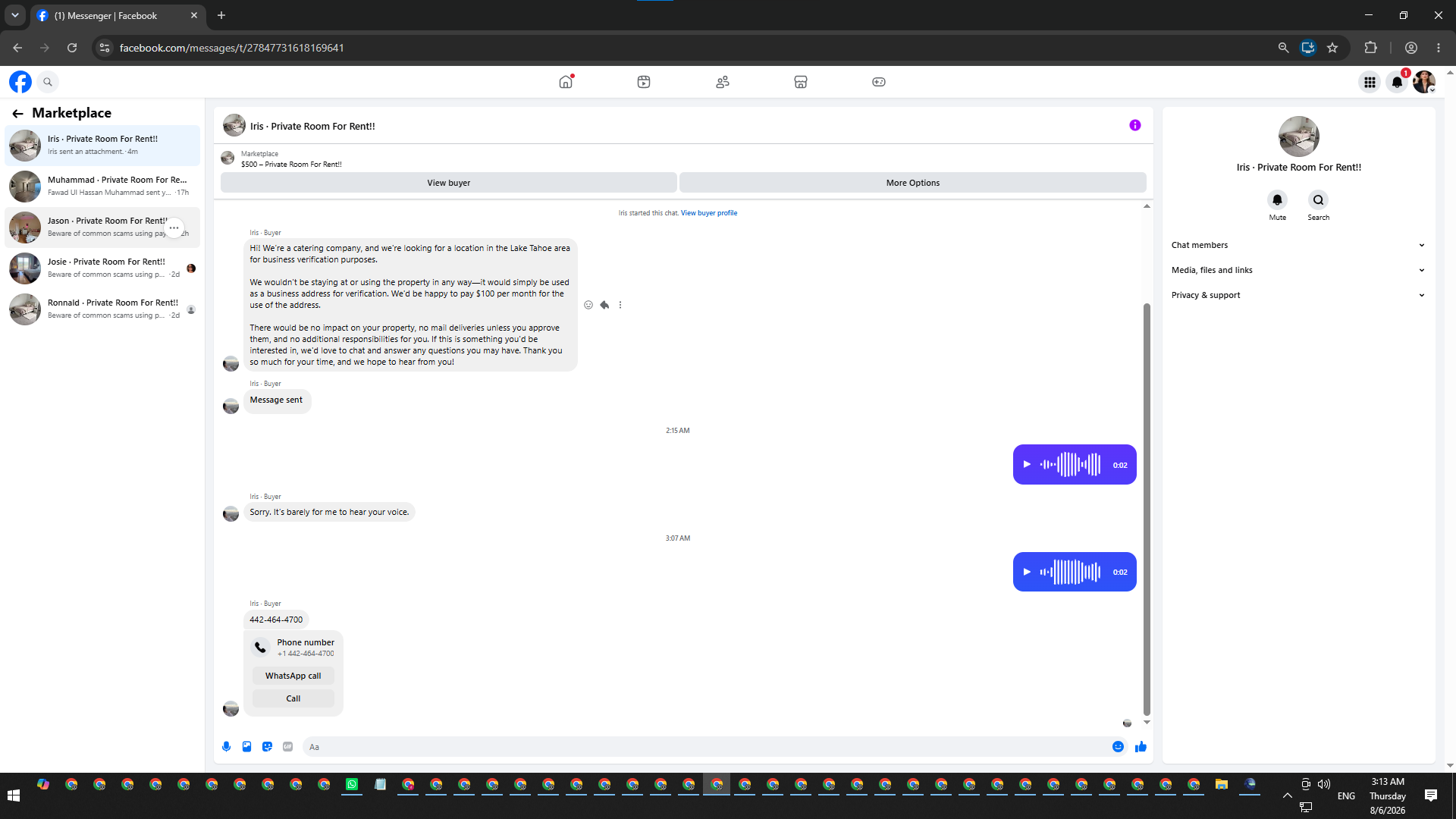Choose a sticker from the sticker icon
Screen dimensions: 1456x819
click(267, 747)
